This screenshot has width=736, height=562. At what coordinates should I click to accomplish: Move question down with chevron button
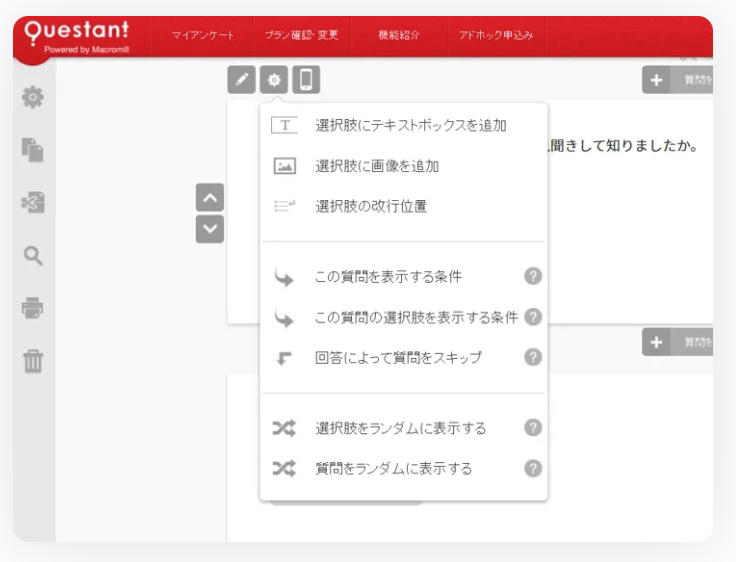point(210,229)
